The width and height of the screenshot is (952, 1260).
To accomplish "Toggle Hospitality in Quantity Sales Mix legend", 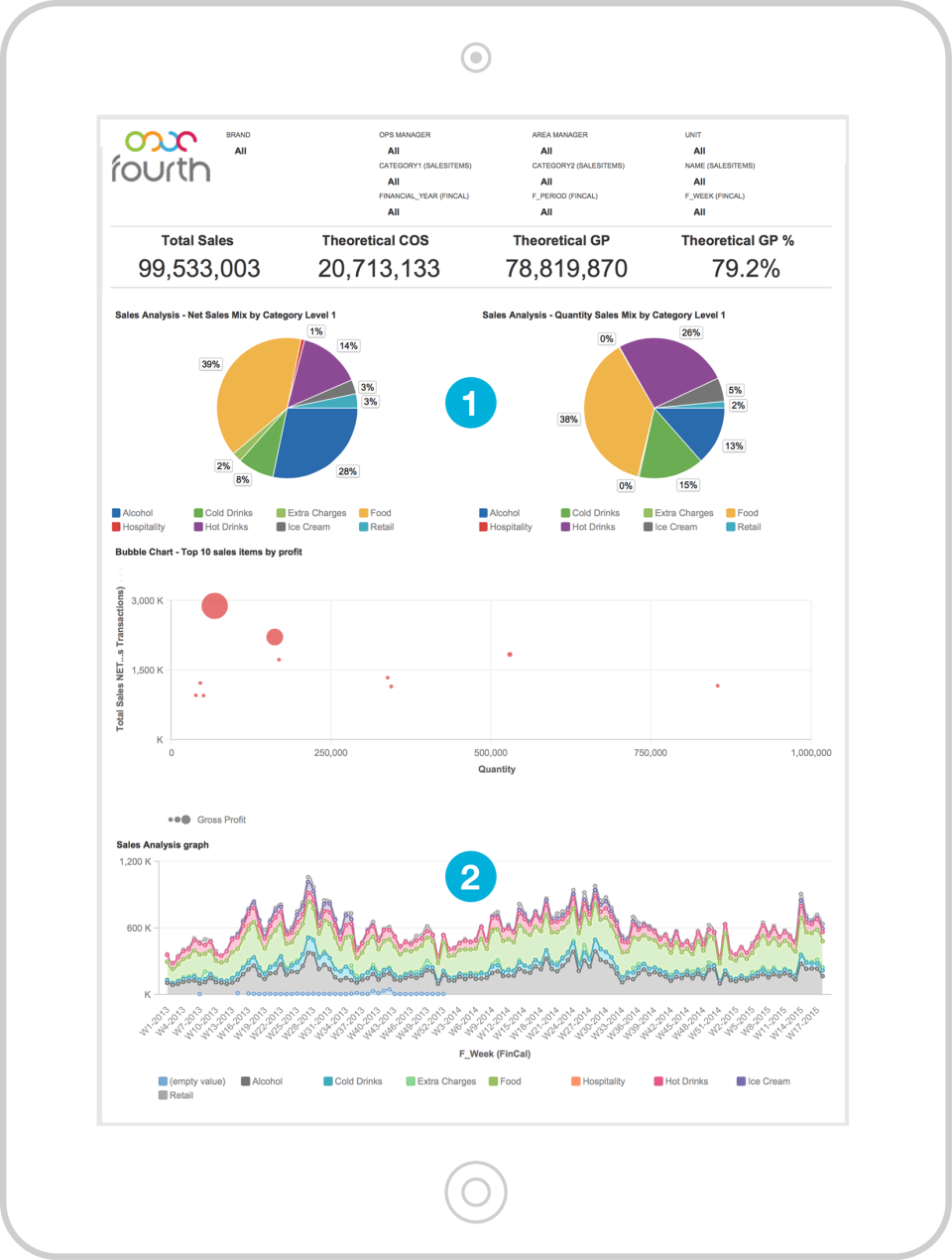I will tap(506, 527).
